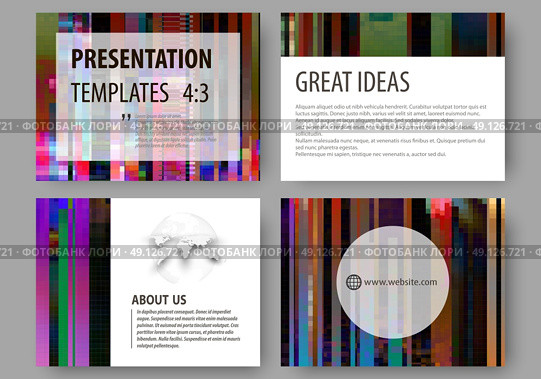Select the 'TEMPLATES 4:3' subtitle
The image size is (541, 379).
pyautogui.click(x=140, y=92)
